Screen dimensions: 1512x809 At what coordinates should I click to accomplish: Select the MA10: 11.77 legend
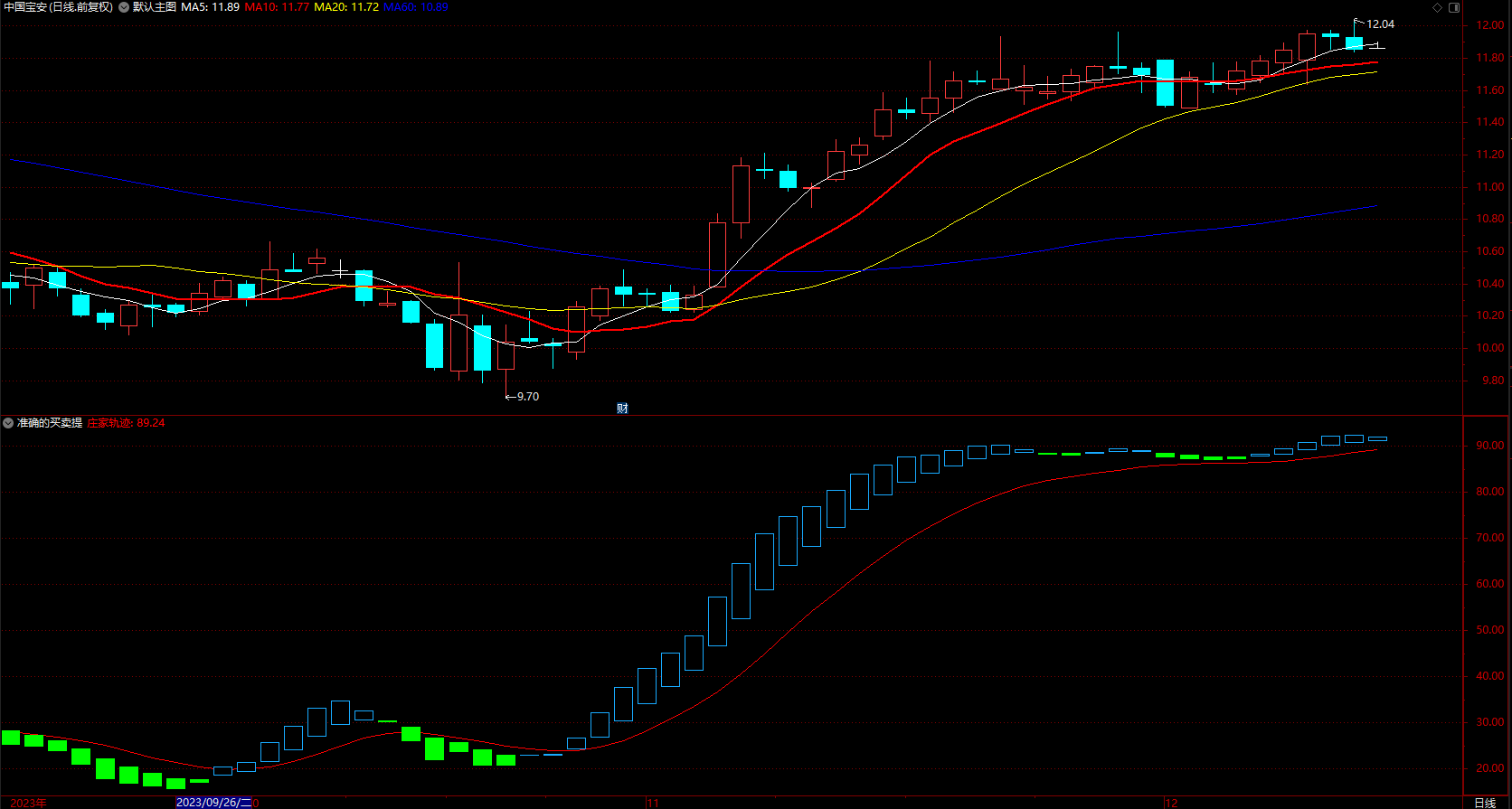click(277, 7)
